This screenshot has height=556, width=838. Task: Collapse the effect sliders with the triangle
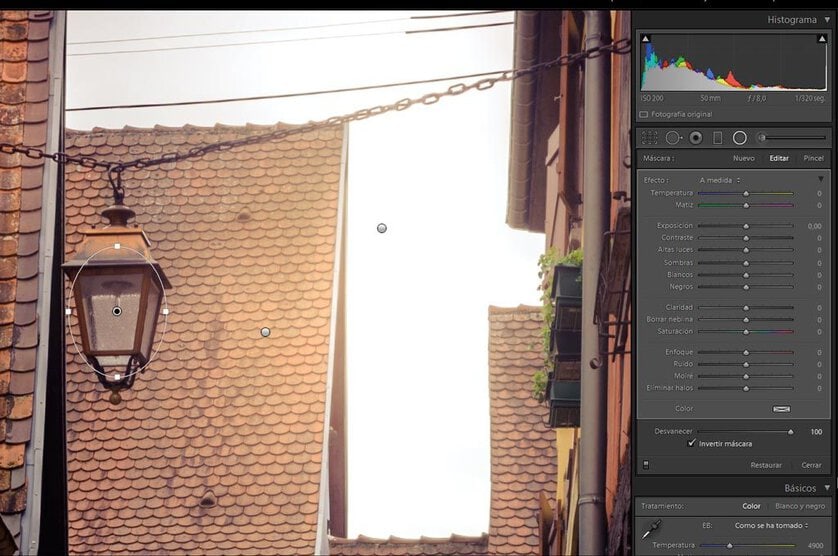click(821, 179)
